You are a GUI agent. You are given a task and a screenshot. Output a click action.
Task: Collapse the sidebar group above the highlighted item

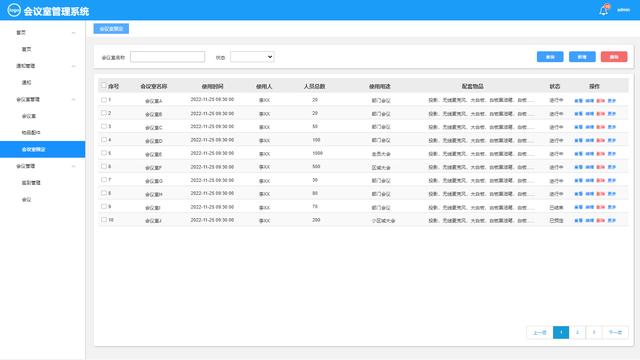point(73,100)
